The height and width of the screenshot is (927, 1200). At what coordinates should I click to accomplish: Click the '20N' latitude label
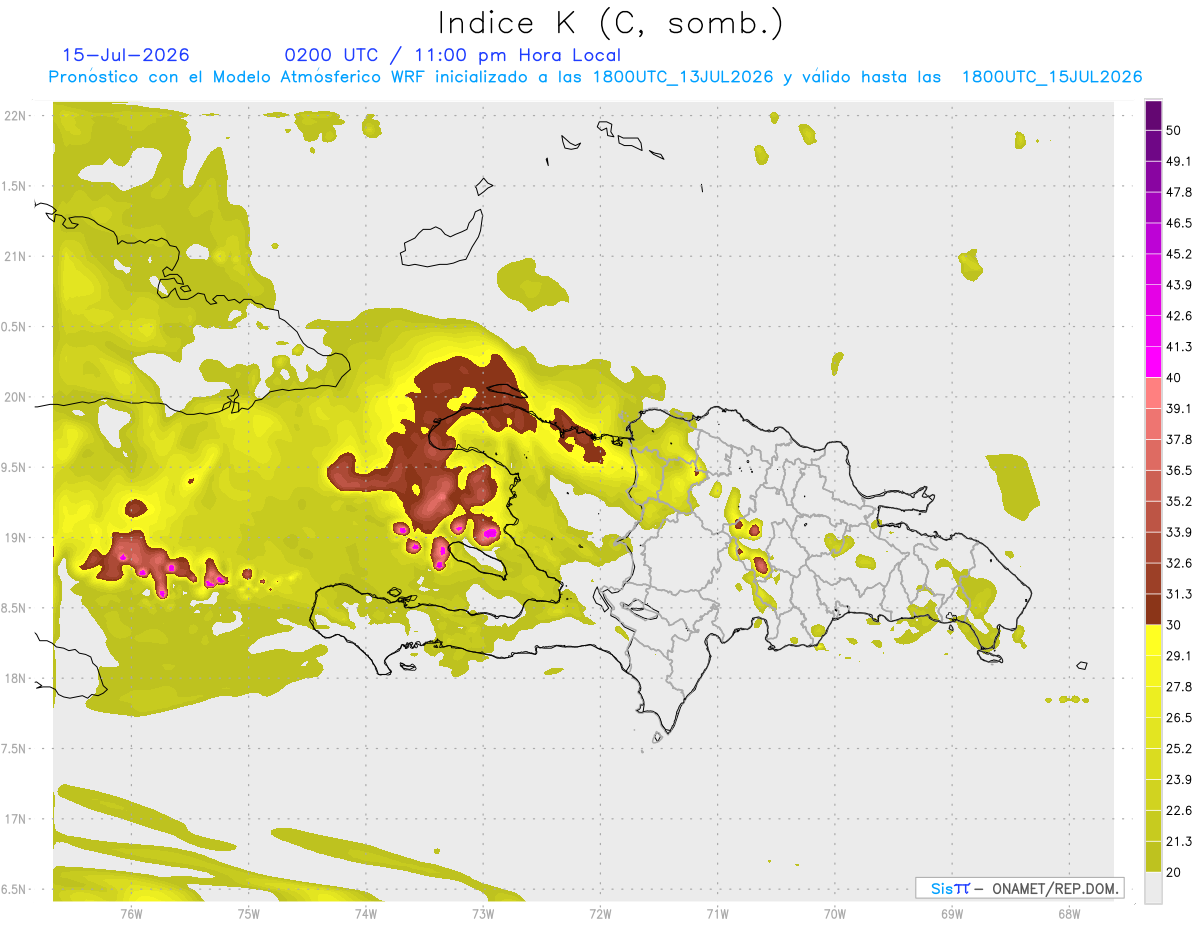coord(15,397)
